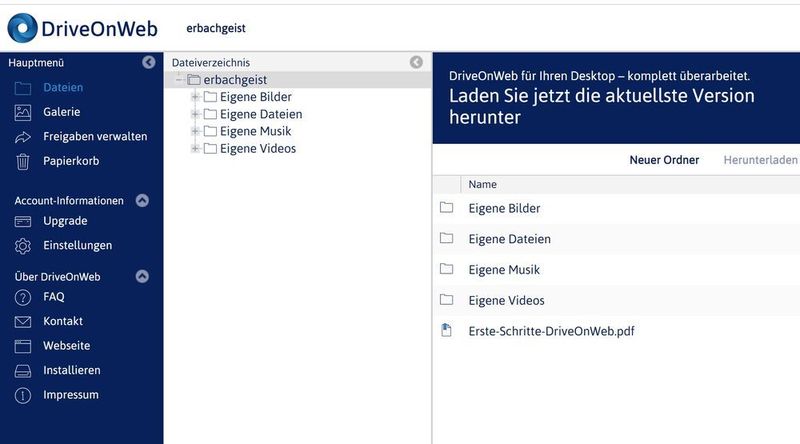Image resolution: width=800 pixels, height=444 pixels.
Task: Collapse the Hauptmenü sidebar with arrow button
Action: click(148, 62)
